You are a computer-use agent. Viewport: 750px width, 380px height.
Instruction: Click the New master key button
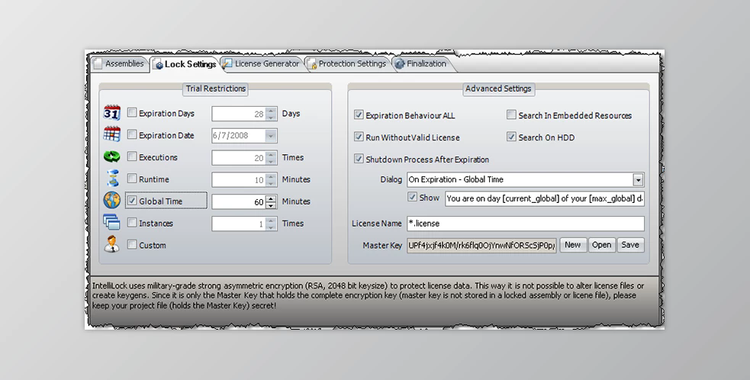(x=573, y=245)
